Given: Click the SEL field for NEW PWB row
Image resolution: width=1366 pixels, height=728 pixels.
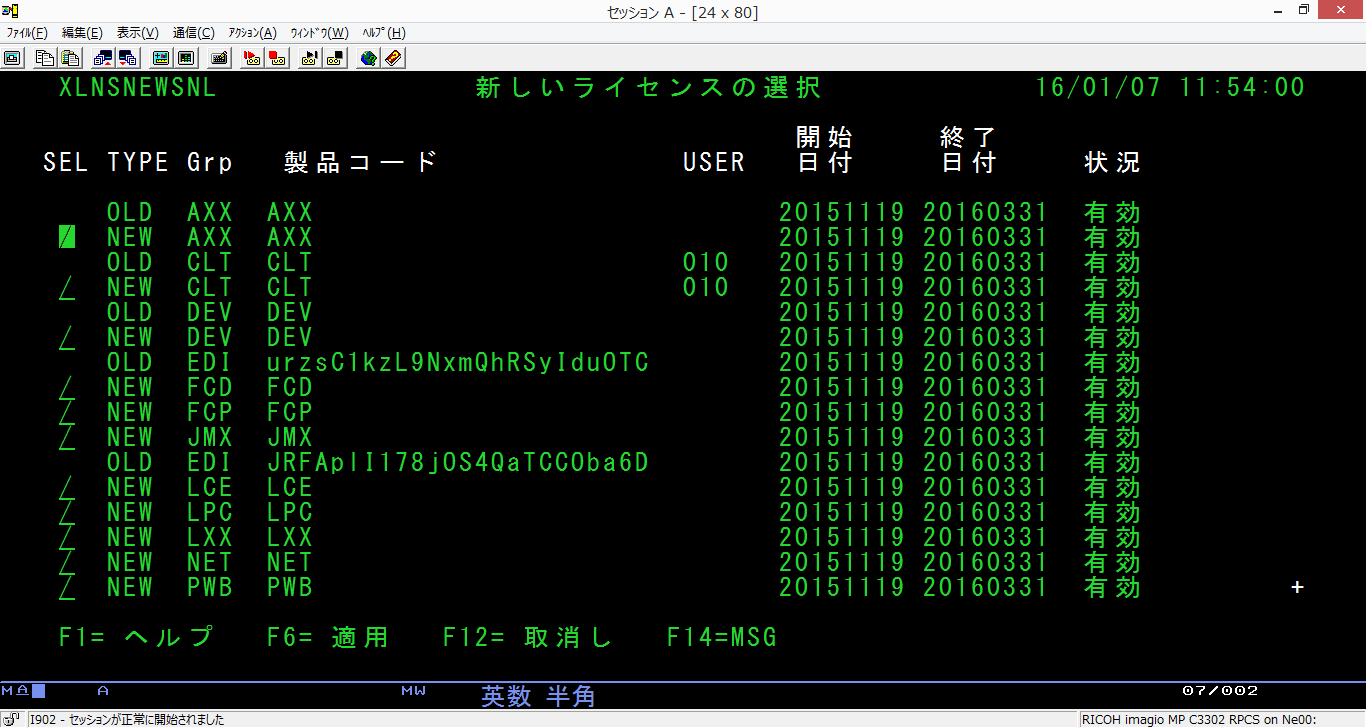Looking at the screenshot, I should (x=67, y=588).
